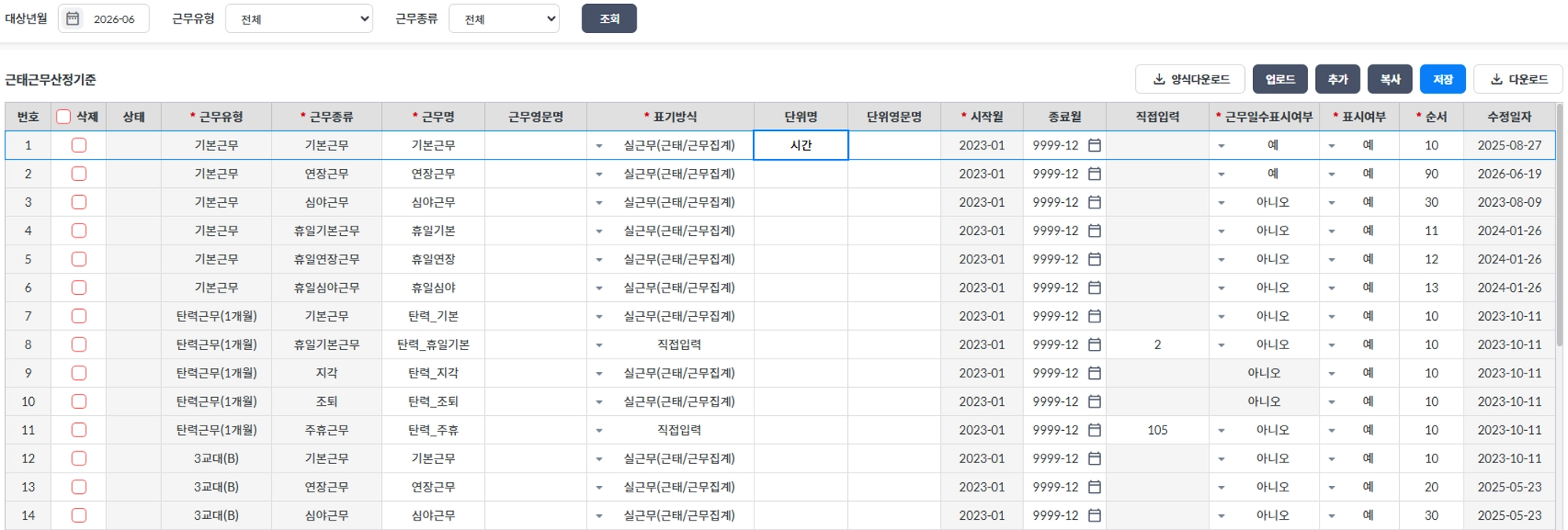1568x530 pixels.
Task: Check the delete box for row 8
Action: (x=79, y=344)
